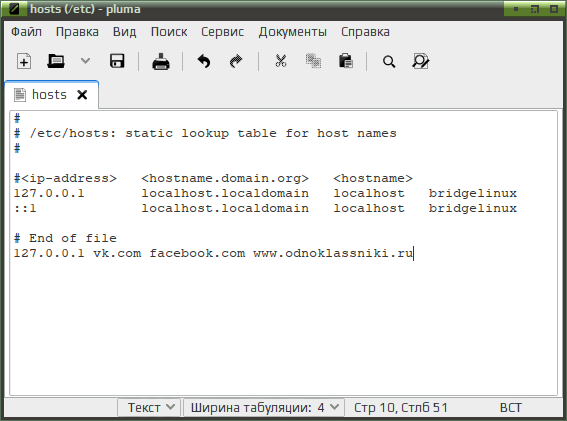
Task: Paste from clipboard using clipboard icon
Action: [x=346, y=61]
